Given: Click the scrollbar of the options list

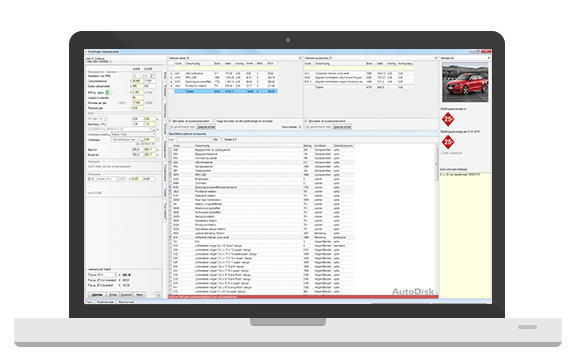Looking at the screenshot, I should click(436, 219).
